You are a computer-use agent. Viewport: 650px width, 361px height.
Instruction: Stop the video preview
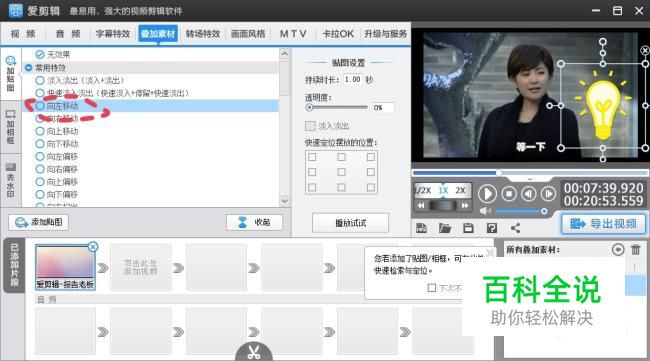(x=509, y=194)
